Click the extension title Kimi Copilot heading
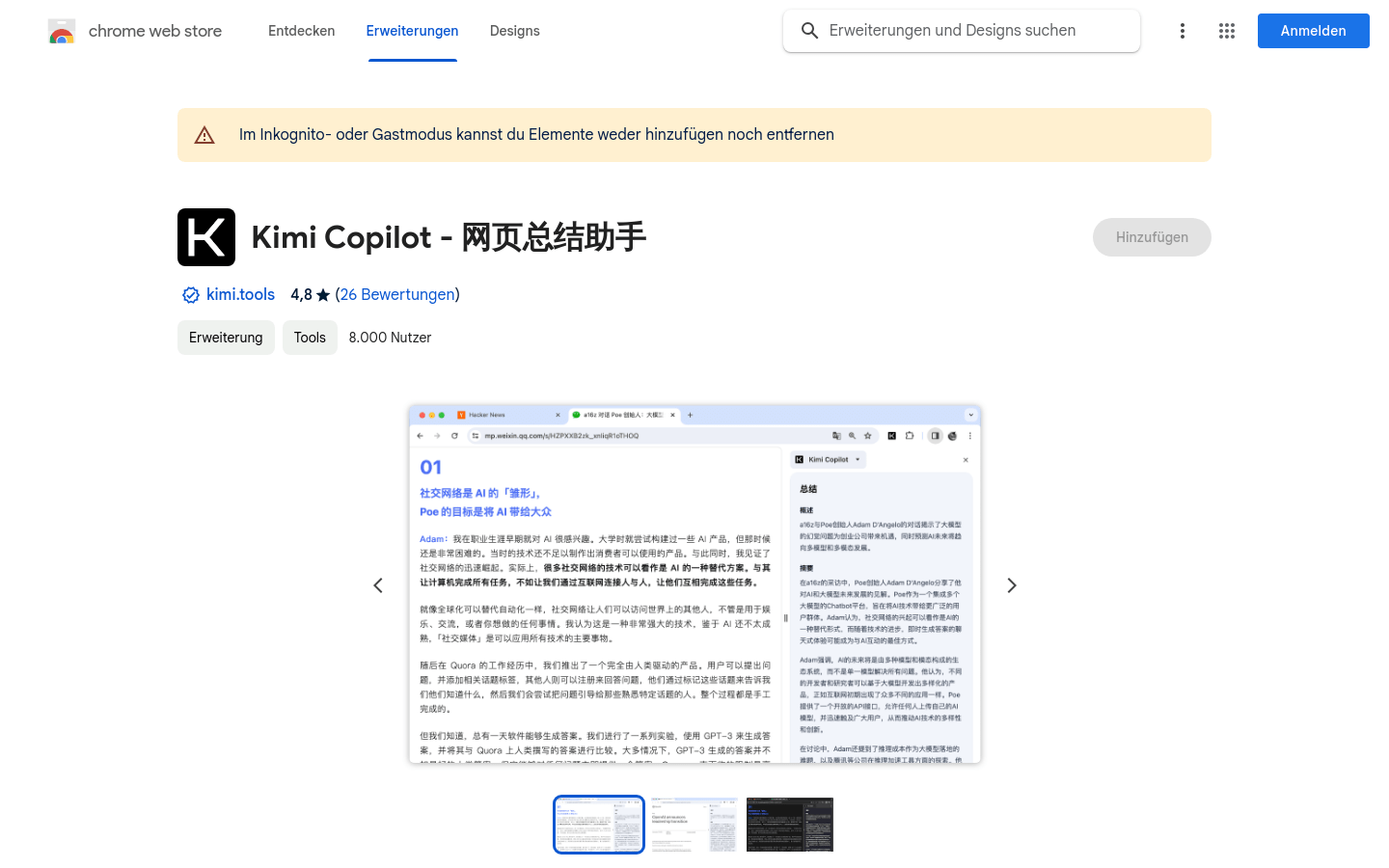 [449, 237]
